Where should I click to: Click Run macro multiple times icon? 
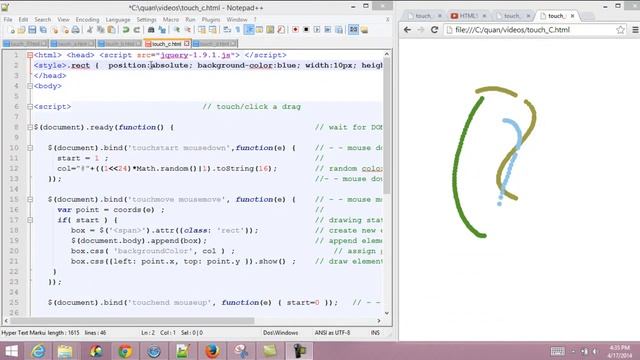coord(327,30)
